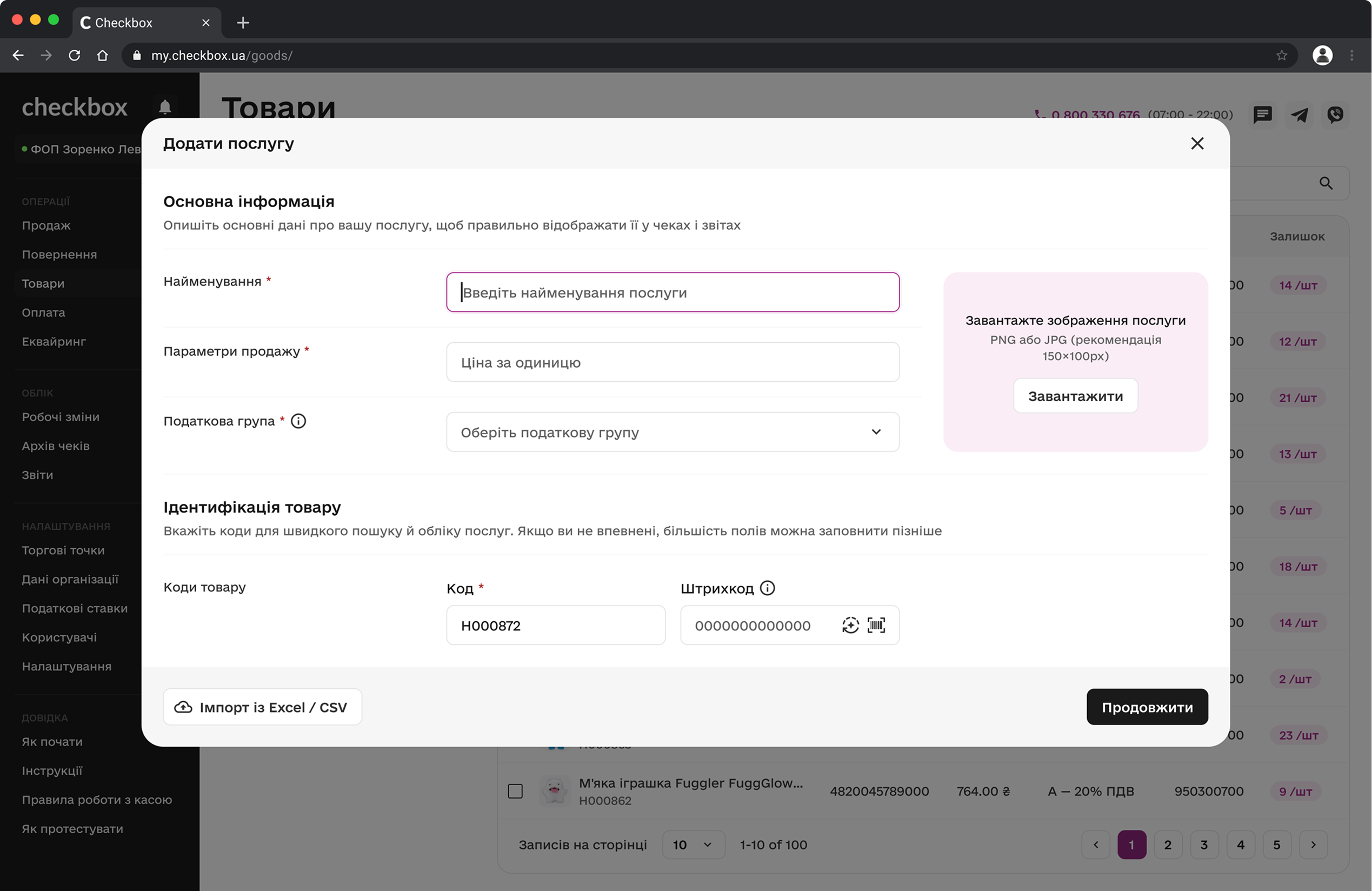Go to page 2 of goods
1372x891 pixels.
(1167, 845)
